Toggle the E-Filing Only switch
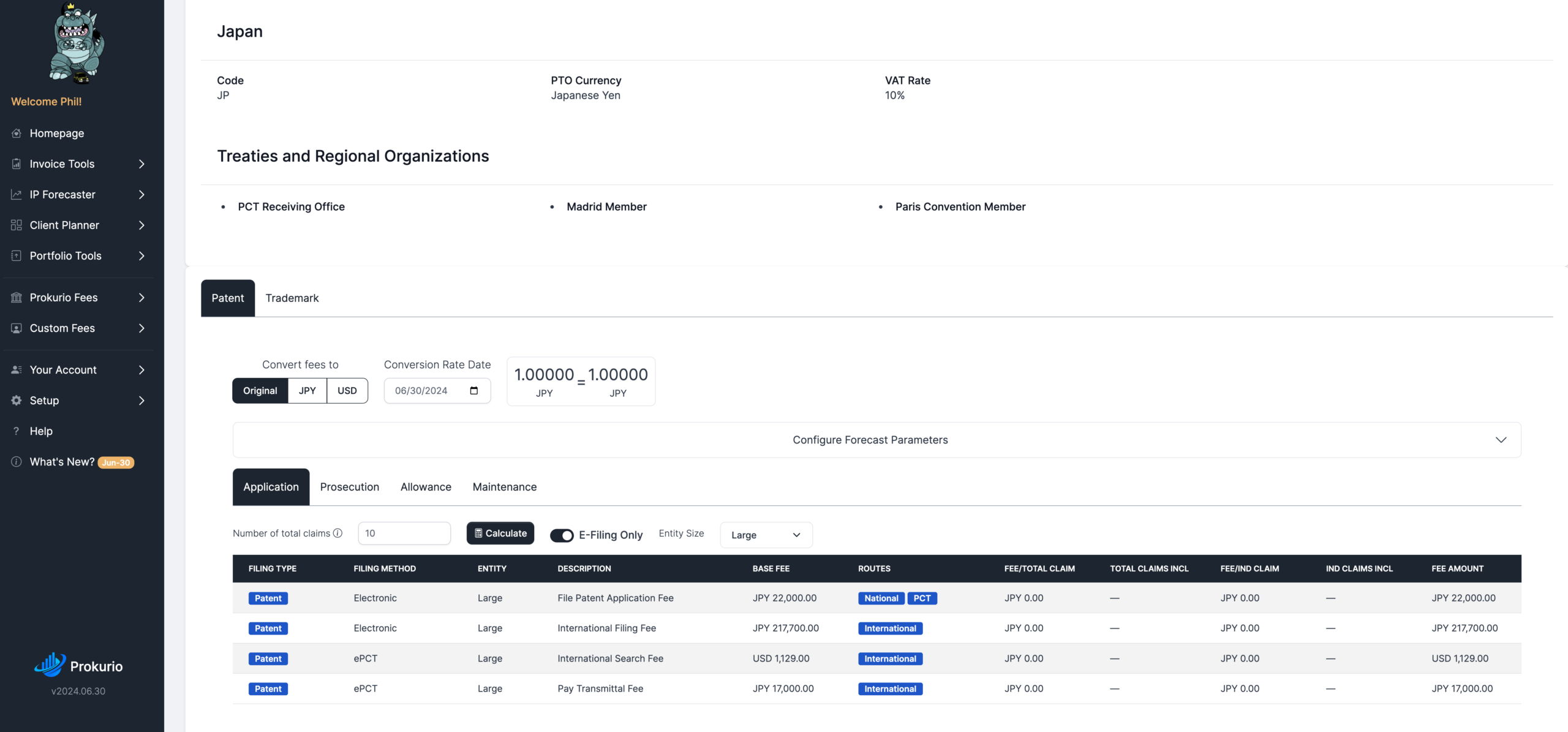This screenshot has width=1568, height=732. coord(562,535)
